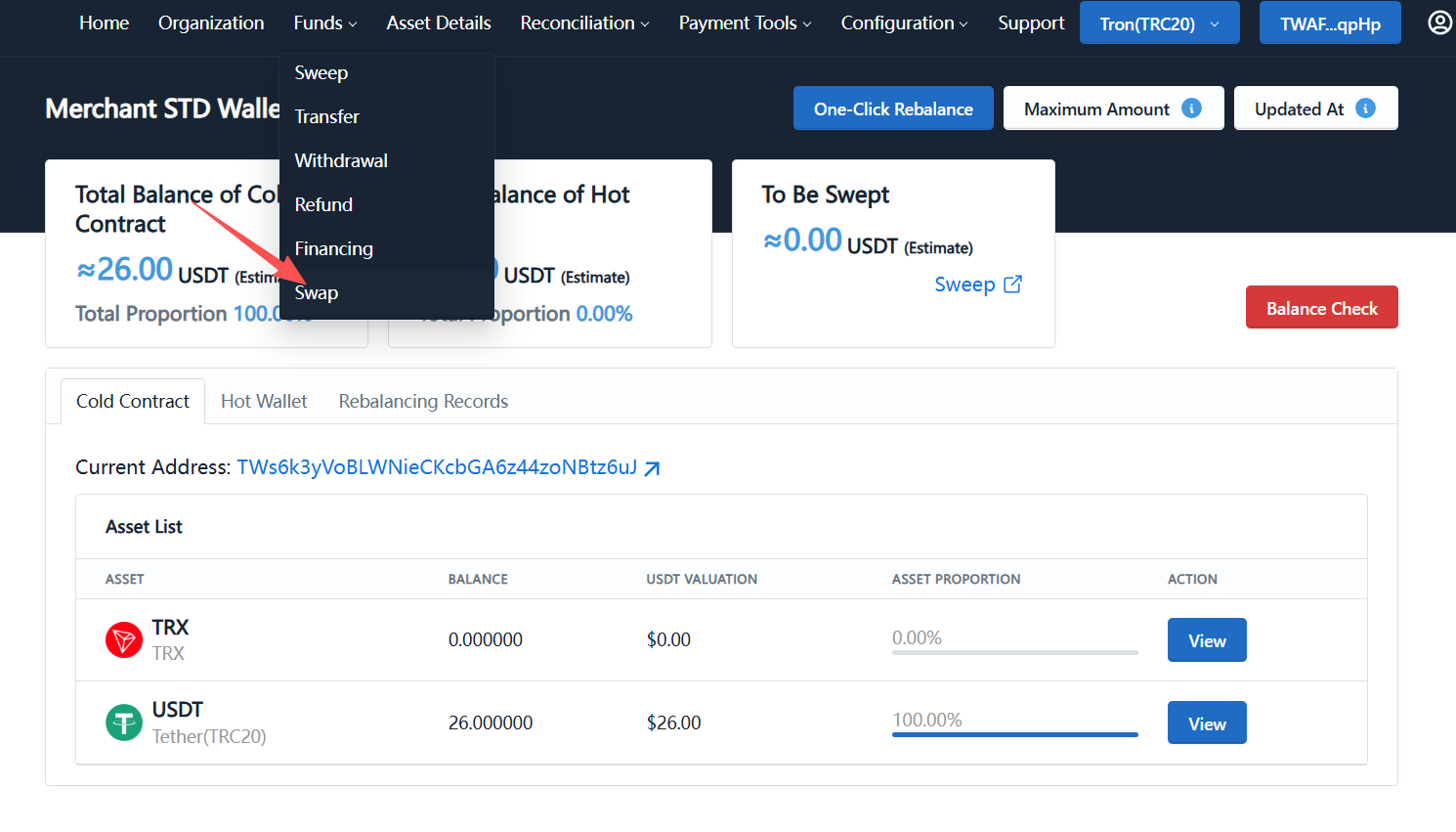Click the external link icon next to Sweep
Image resolution: width=1456 pixels, height=832 pixels.
click(1013, 285)
